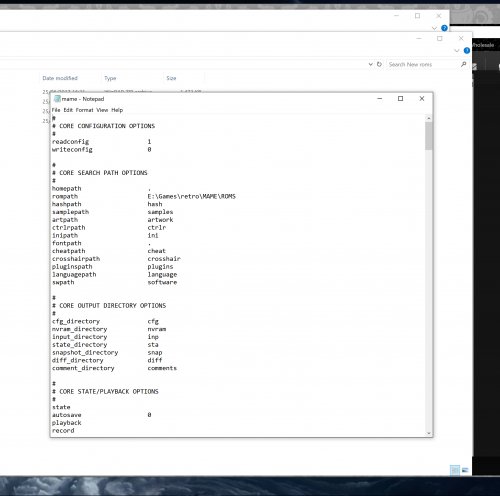Expand the ribbon chevron in front Explorer window
This screenshot has height=496, width=500.
(x=457, y=51)
